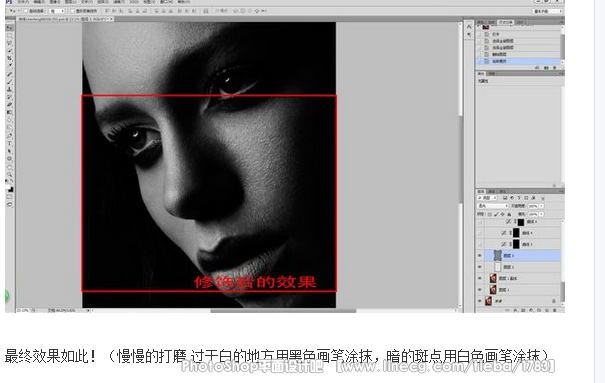The image size is (605, 383).
Task: Select the Path Selection tool
Action: click(9, 151)
